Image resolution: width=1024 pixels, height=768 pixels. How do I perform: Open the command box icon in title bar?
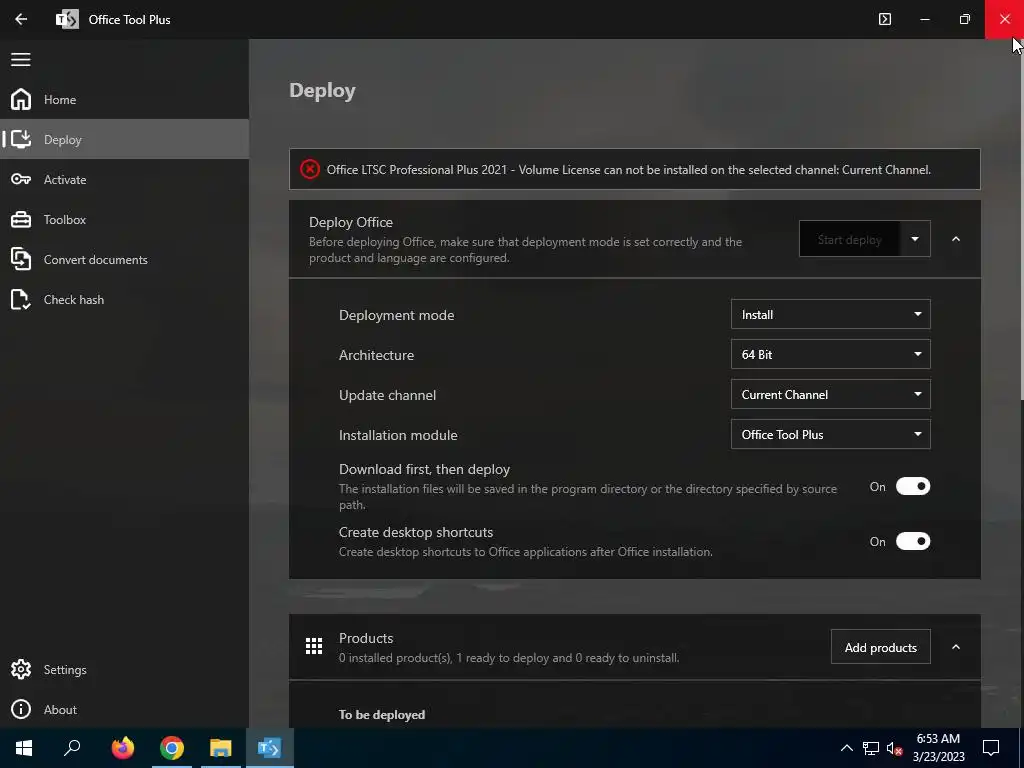point(885,19)
